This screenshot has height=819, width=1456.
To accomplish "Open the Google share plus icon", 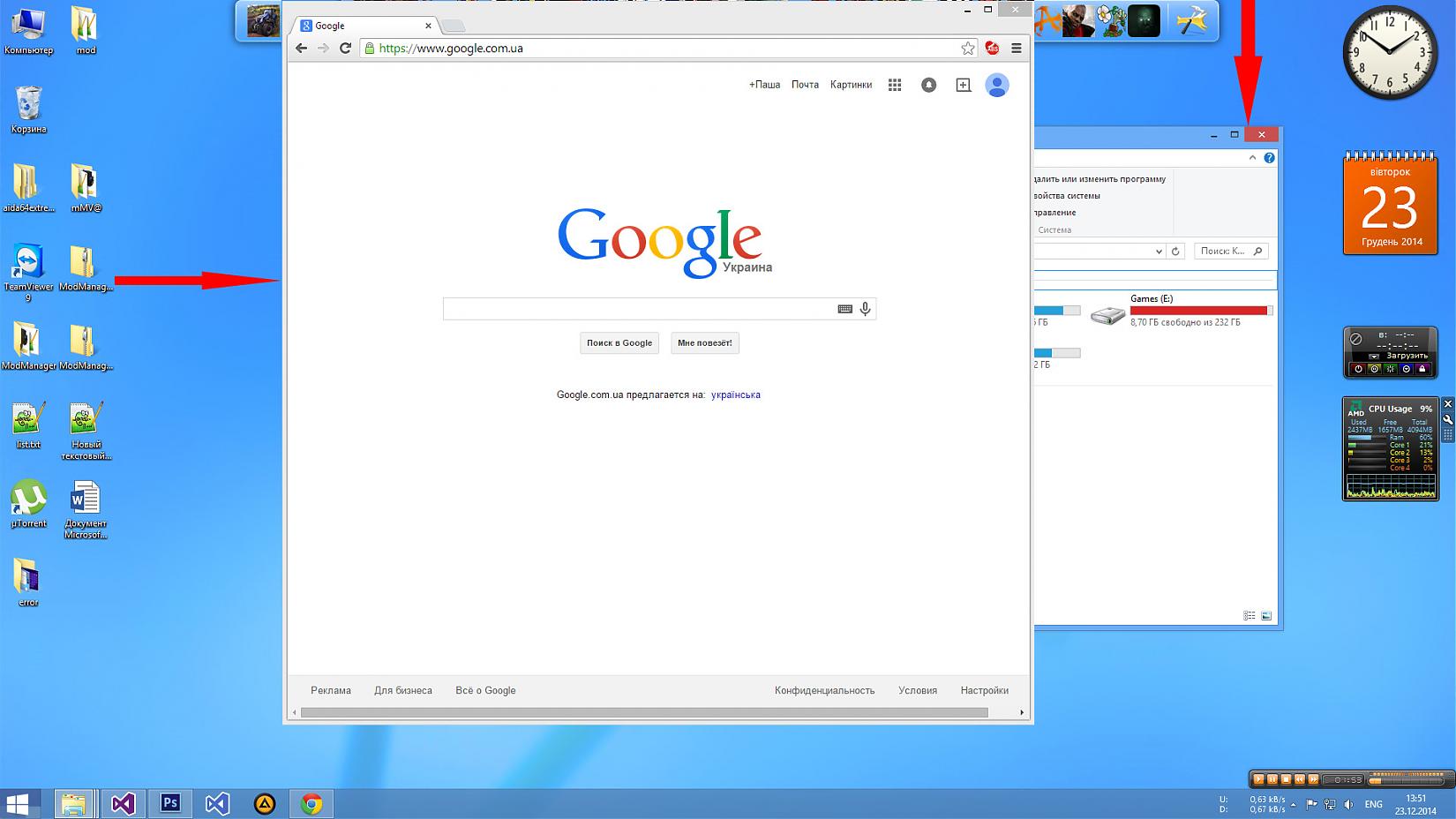I will tap(963, 85).
